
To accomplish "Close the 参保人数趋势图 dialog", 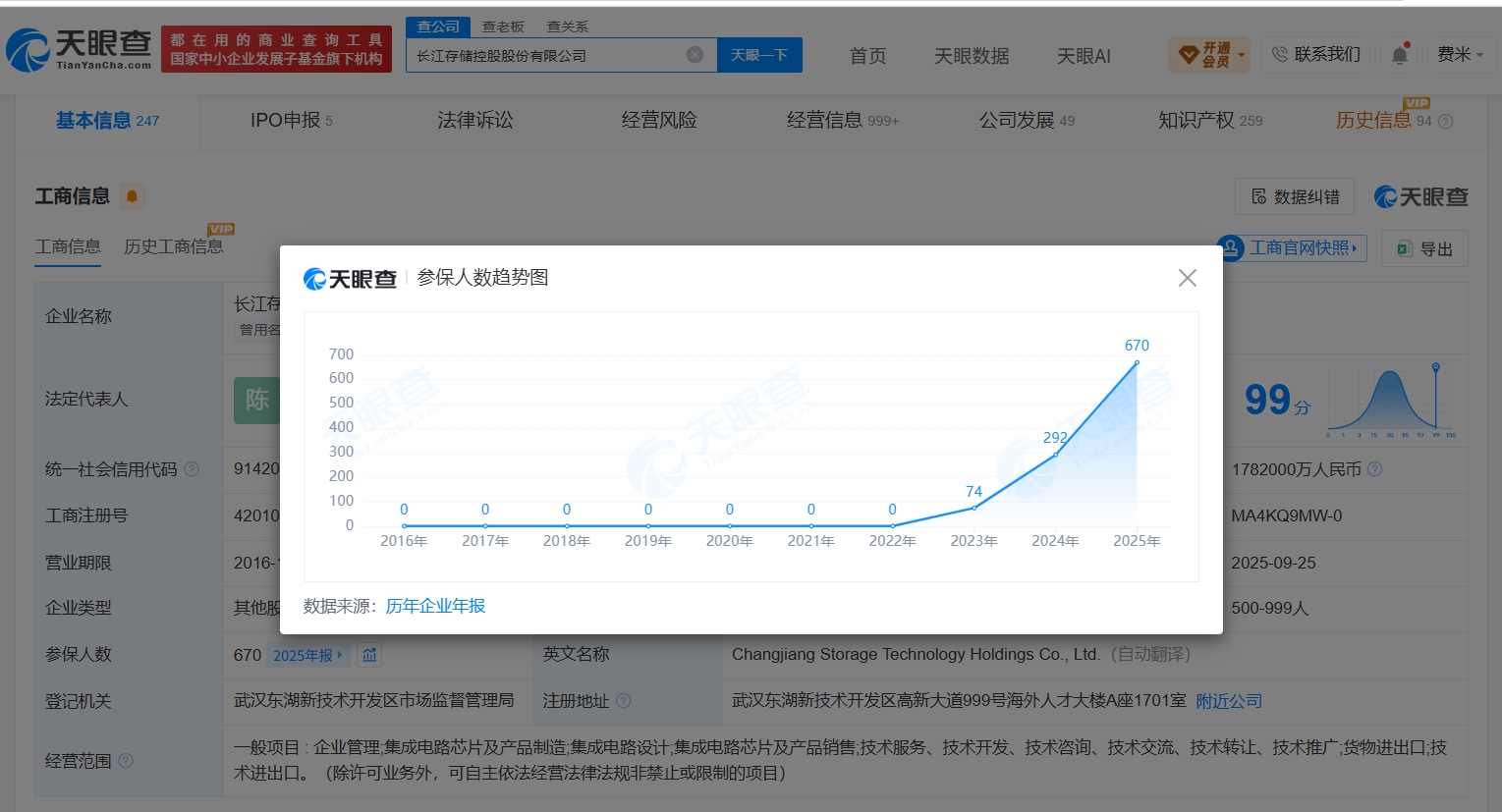I will tap(1188, 278).
